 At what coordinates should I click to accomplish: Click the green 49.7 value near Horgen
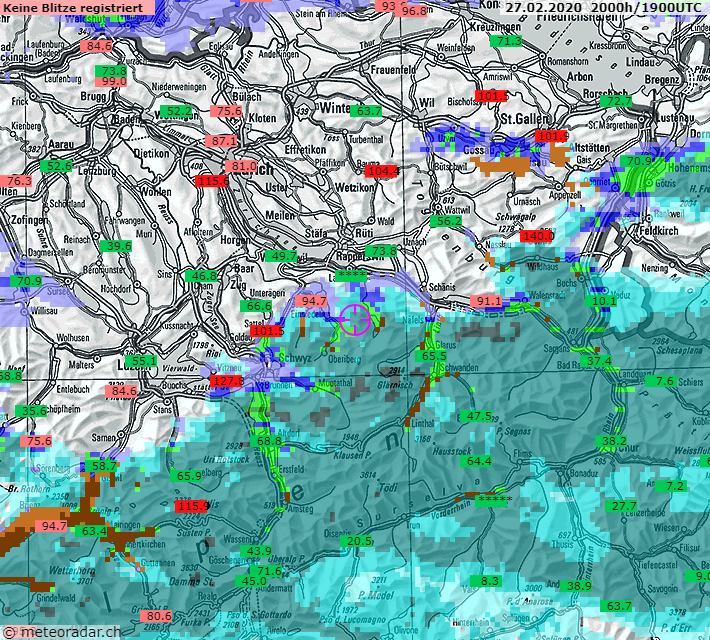(x=281, y=256)
